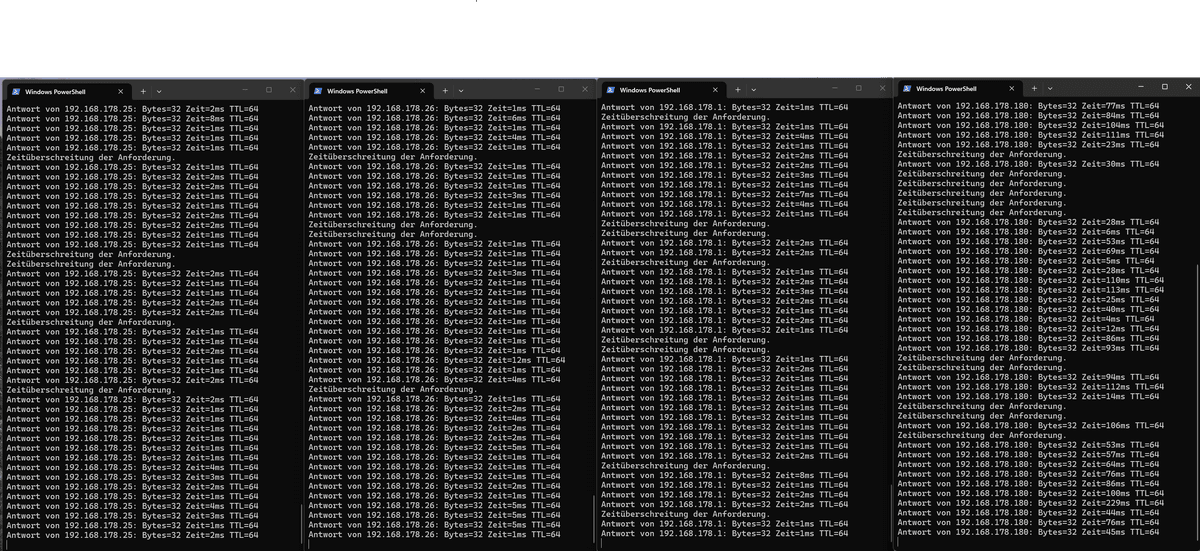1200x551 pixels.
Task: Click the Zeit=40ms reply line from 192.168.178.180
Action: (1028, 309)
